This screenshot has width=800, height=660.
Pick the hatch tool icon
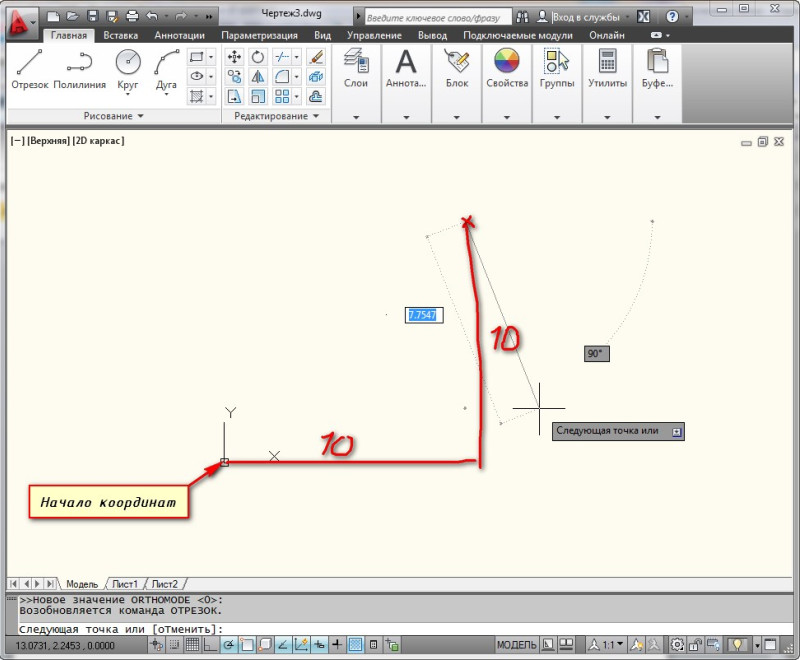(196, 96)
